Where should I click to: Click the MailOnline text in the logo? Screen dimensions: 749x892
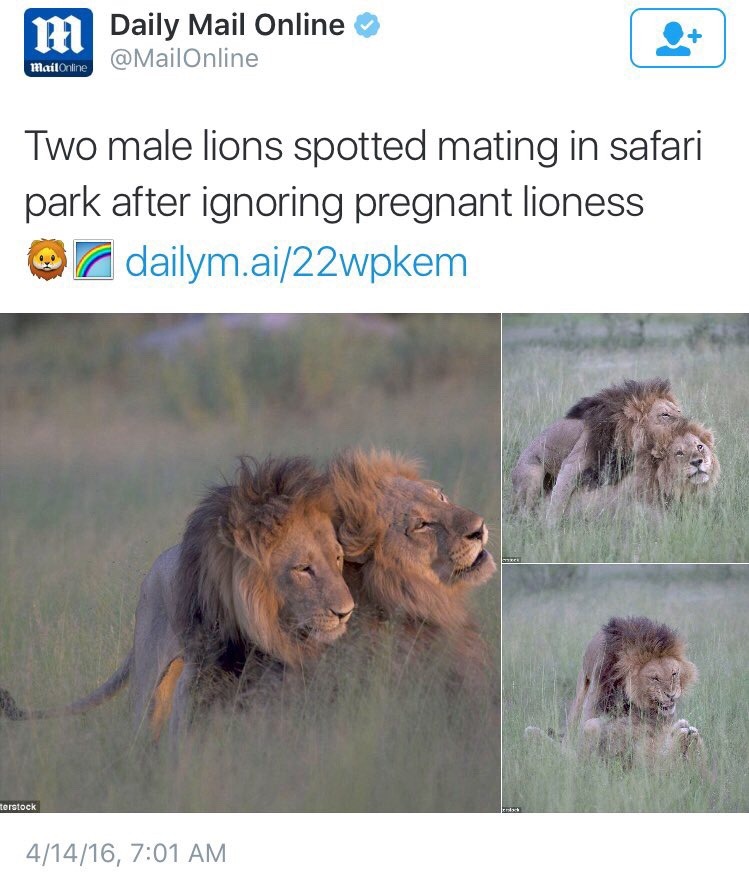tap(58, 68)
